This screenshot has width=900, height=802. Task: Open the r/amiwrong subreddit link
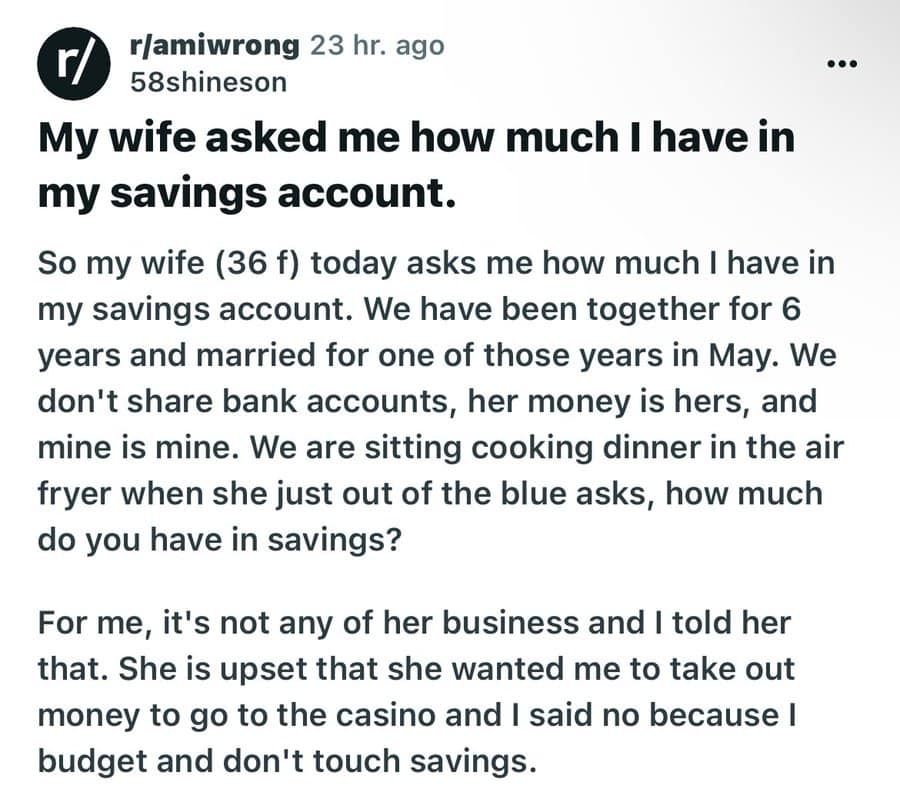click(x=215, y=45)
